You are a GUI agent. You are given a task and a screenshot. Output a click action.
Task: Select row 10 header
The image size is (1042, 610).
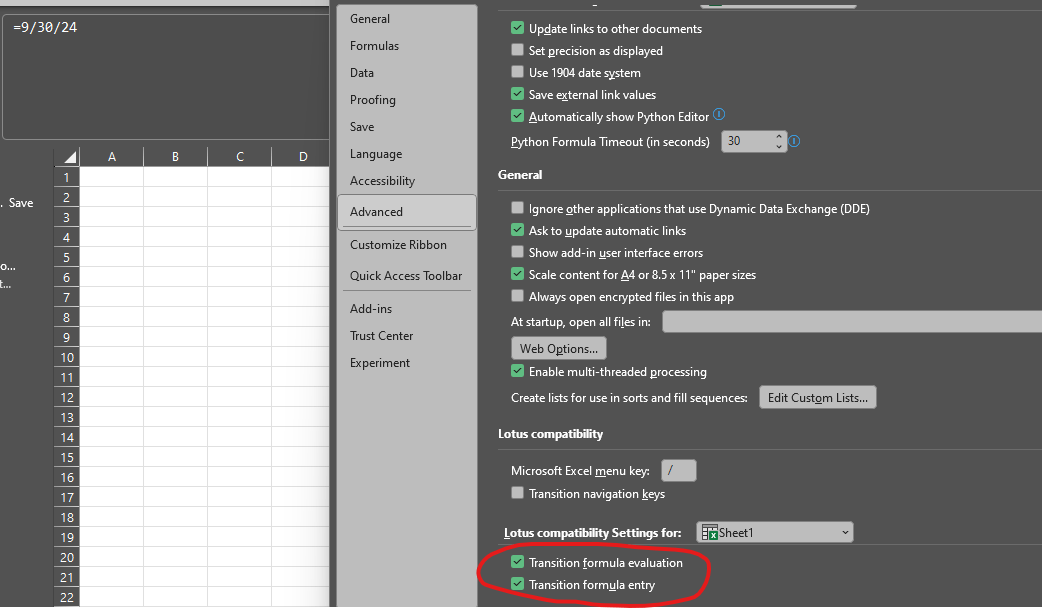(66, 357)
